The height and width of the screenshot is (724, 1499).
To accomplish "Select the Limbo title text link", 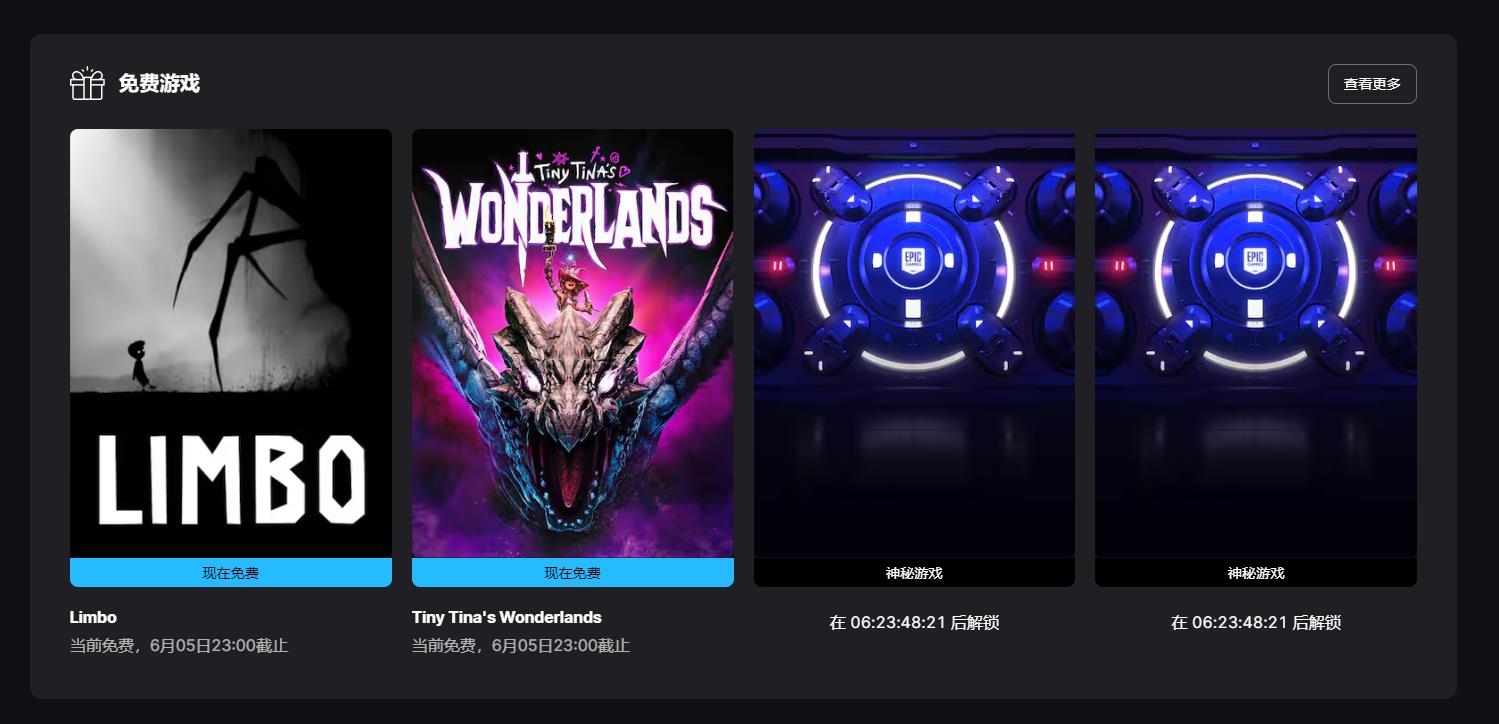I will click(93, 617).
